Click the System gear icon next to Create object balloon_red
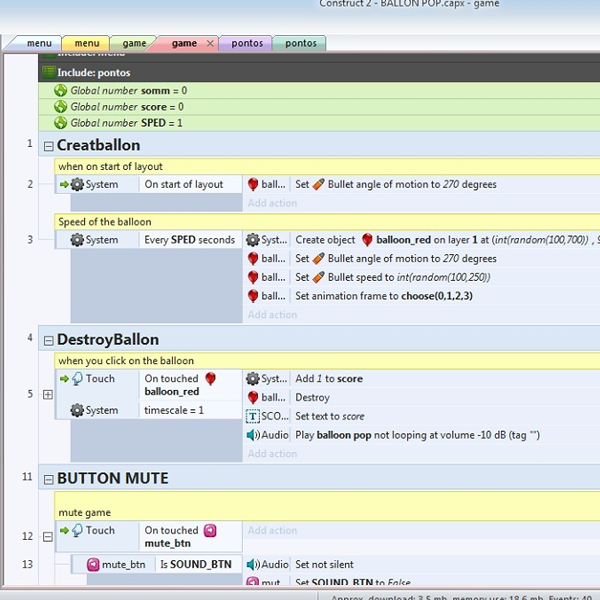Viewport: 600px width, 600px height. 253,240
